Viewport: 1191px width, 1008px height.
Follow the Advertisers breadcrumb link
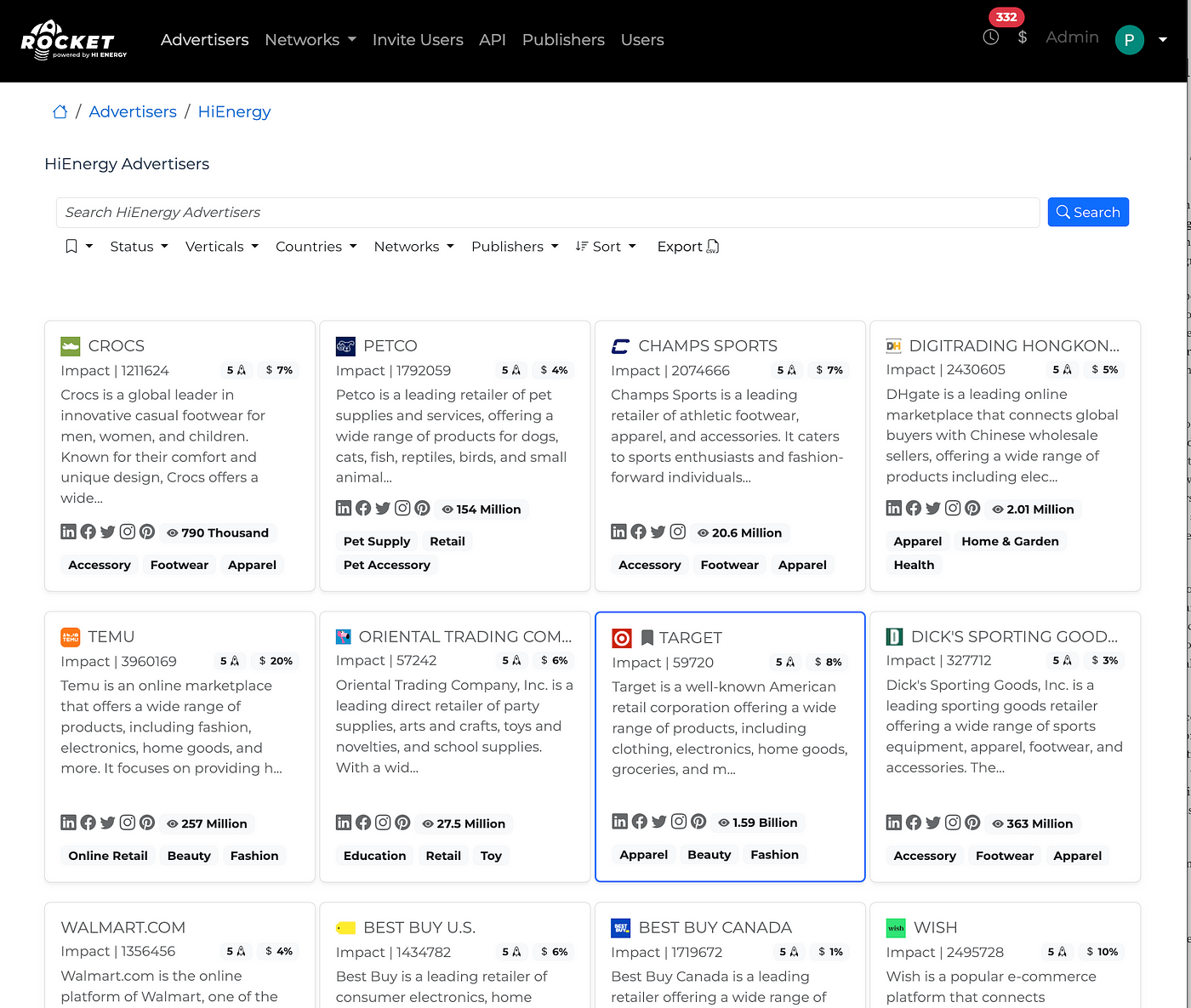tap(133, 111)
